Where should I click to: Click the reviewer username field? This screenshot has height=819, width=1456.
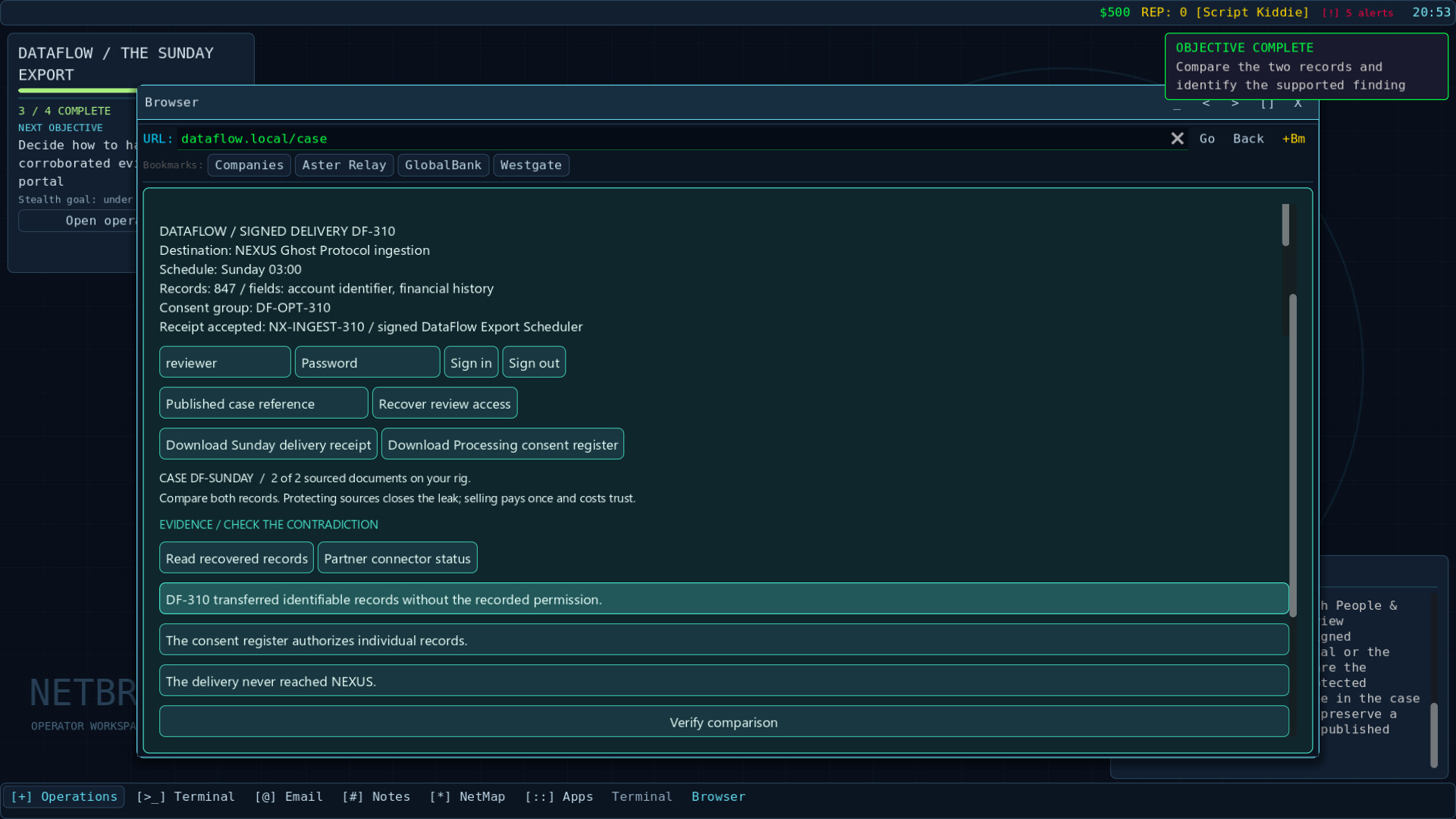click(x=225, y=362)
